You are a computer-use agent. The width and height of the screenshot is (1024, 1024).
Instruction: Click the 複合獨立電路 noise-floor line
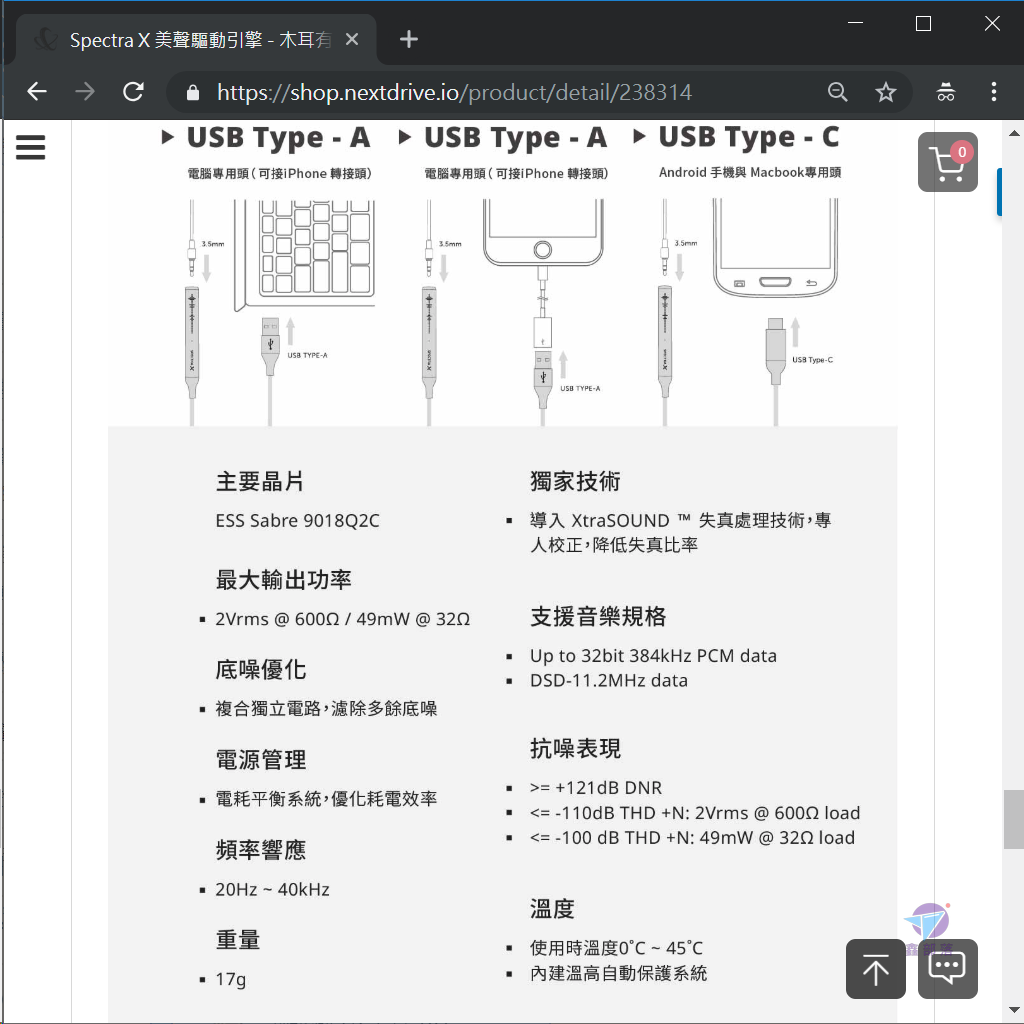point(327,709)
